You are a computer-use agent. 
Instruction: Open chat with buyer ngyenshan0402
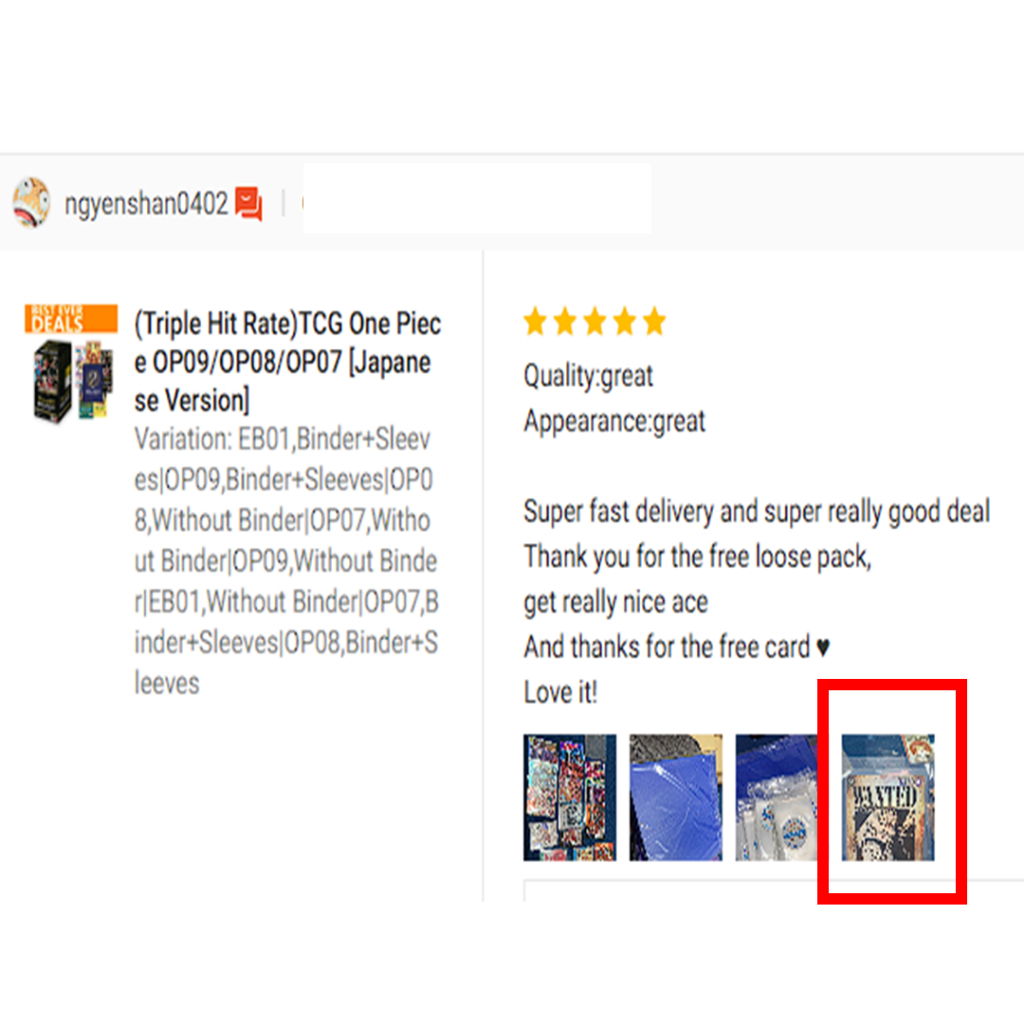pos(249,204)
